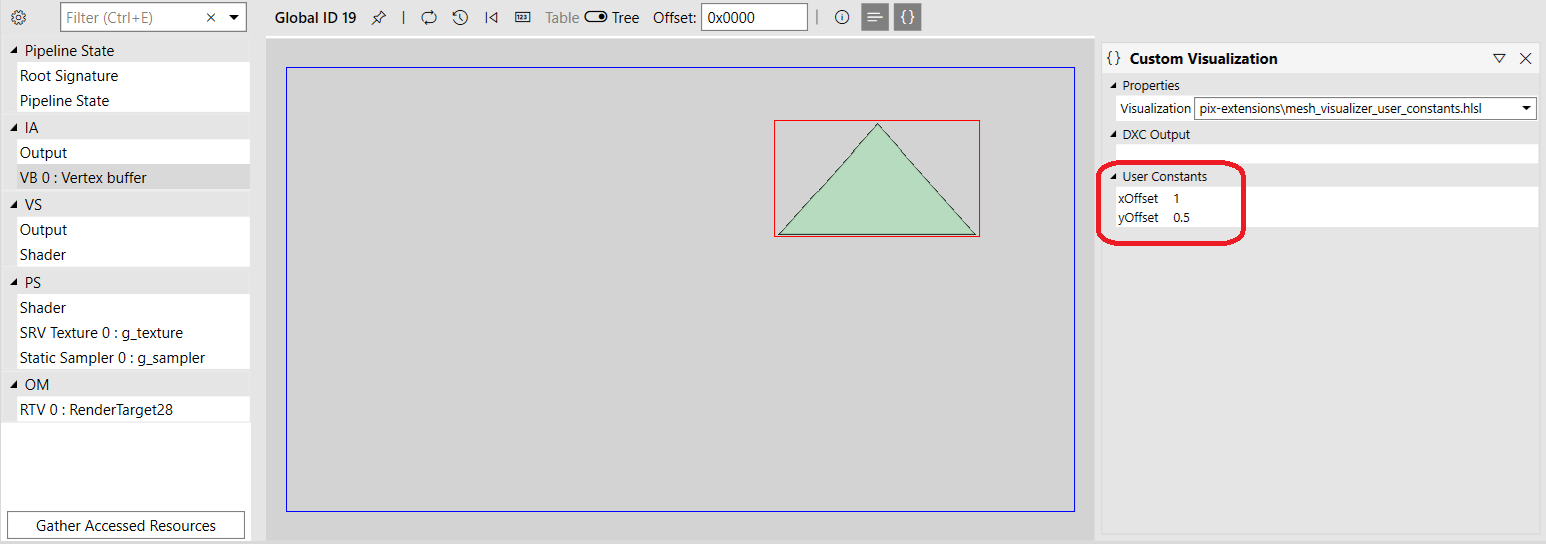Clear the filter with the X icon
The image size is (1546, 544).
211,18
